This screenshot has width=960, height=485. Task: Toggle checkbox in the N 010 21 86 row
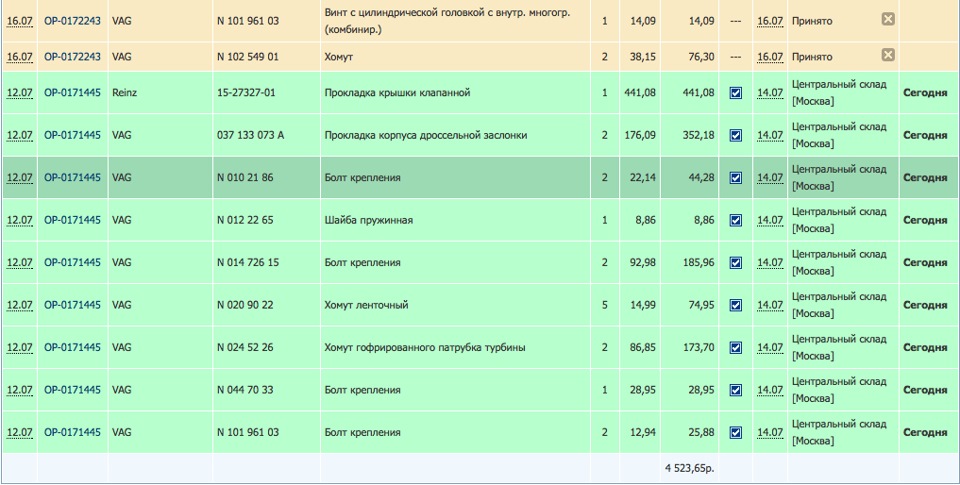pyautogui.click(x=736, y=178)
